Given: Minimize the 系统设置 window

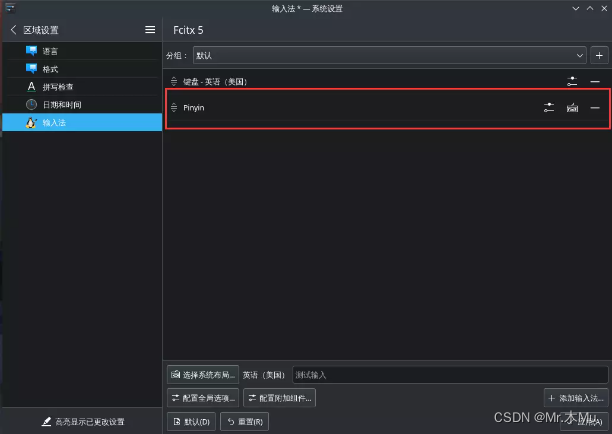Looking at the screenshot, I should (x=576, y=8).
